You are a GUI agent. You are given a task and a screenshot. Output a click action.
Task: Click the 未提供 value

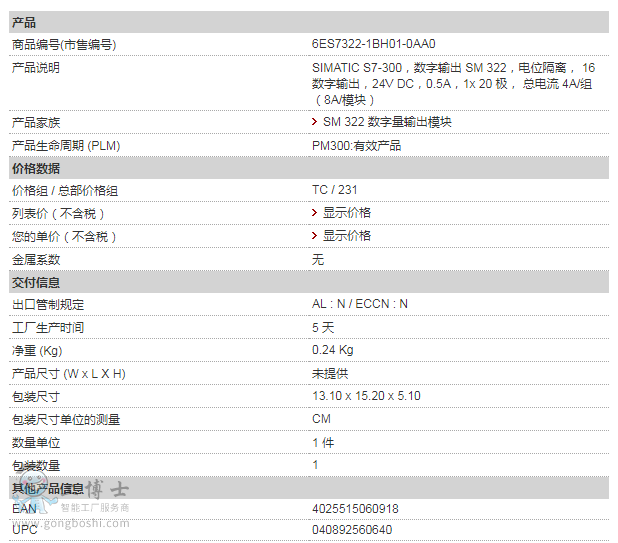coord(330,373)
